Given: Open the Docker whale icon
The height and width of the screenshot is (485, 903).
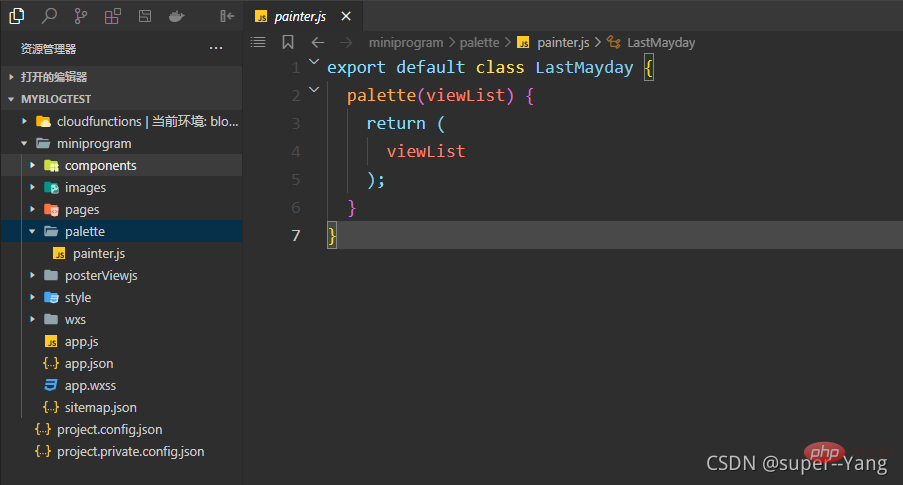Looking at the screenshot, I should click(176, 16).
